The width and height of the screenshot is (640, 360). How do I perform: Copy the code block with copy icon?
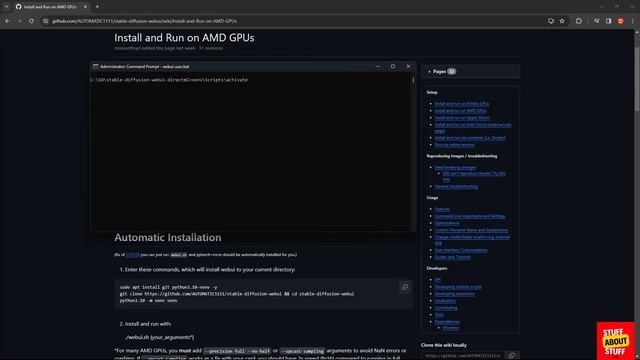tap(404, 287)
